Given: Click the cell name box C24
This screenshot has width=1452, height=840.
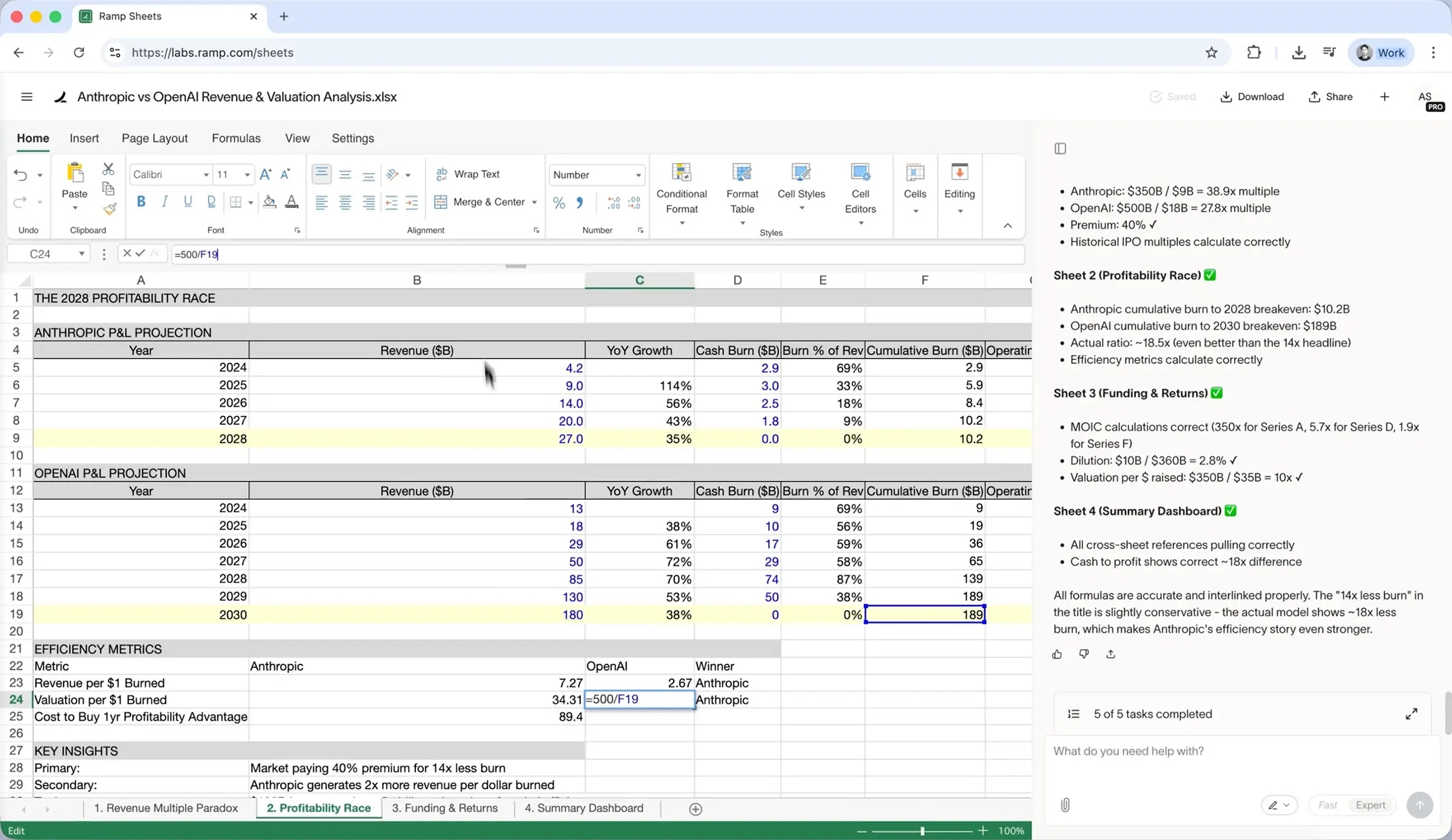Looking at the screenshot, I should 48,254.
